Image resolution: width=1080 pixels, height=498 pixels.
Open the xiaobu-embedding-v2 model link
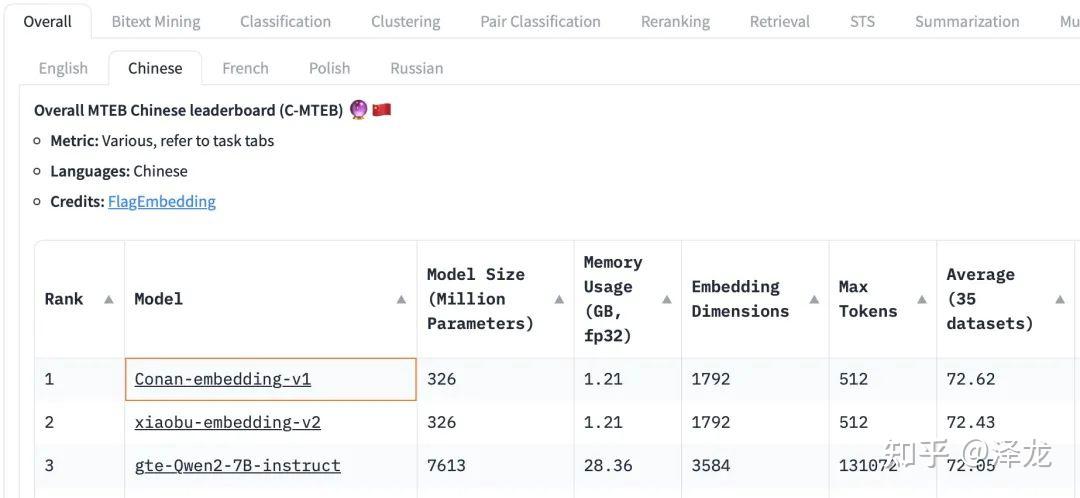pos(228,422)
